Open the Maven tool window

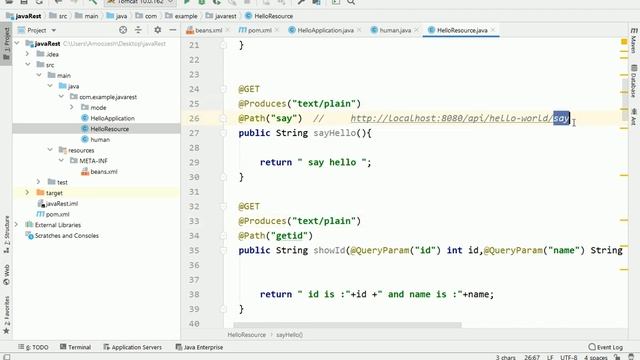(633, 40)
